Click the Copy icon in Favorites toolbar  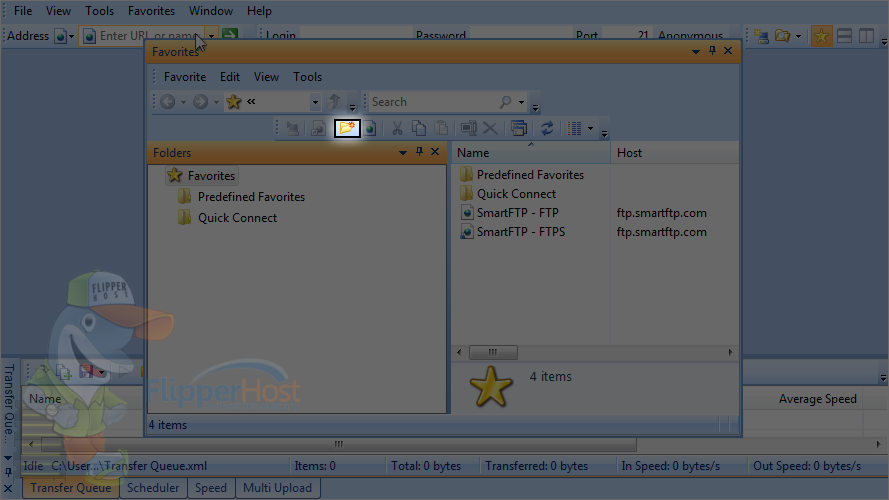click(x=419, y=129)
